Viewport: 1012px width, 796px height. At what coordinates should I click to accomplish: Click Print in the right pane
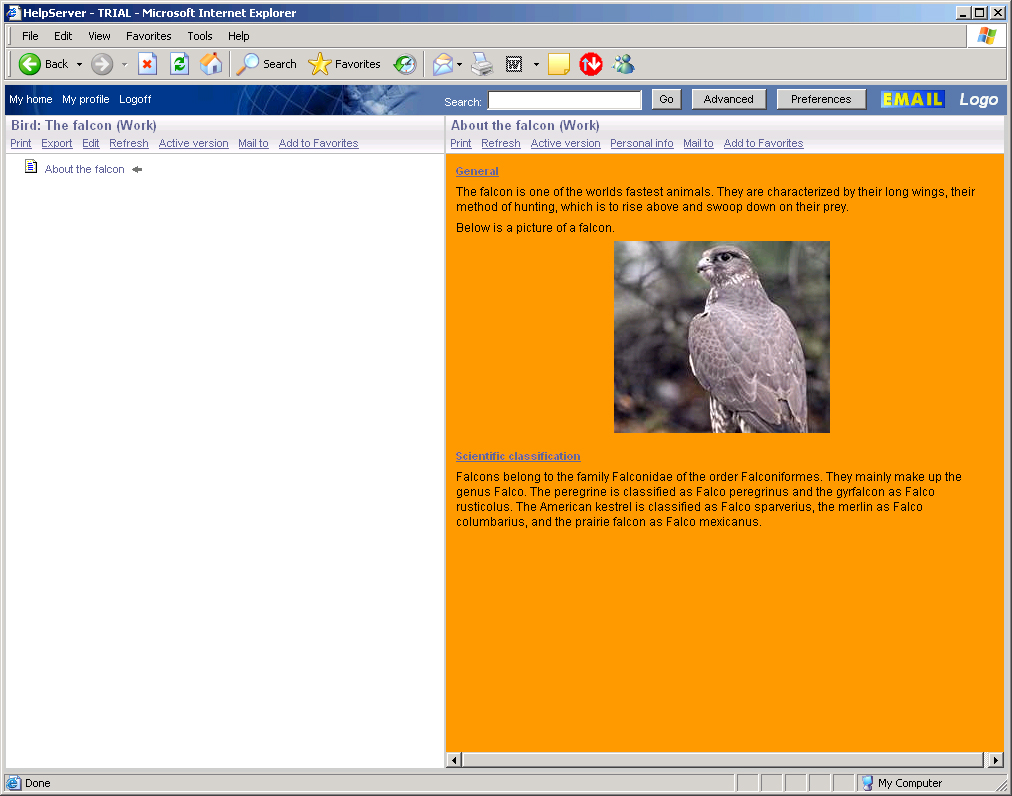pos(460,143)
